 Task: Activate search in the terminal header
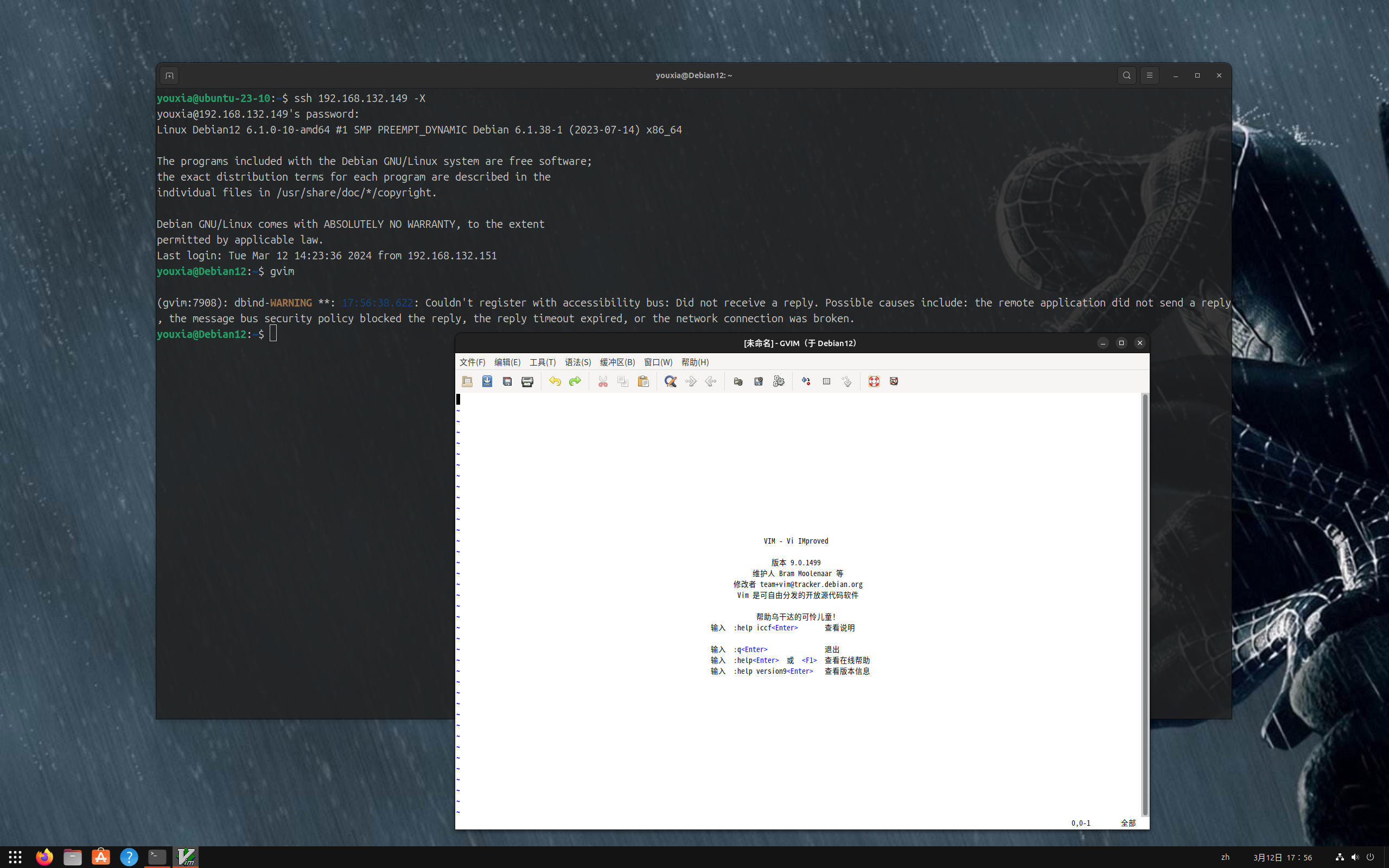point(1126,75)
